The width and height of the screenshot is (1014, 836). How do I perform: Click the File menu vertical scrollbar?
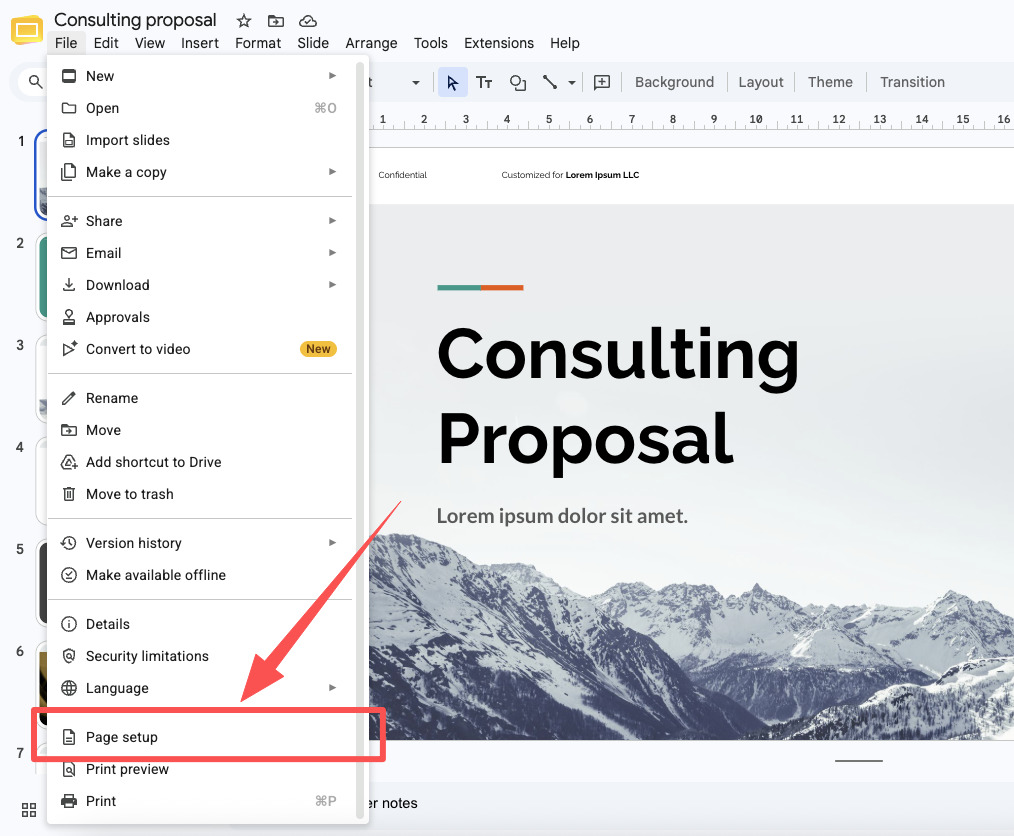tap(360, 440)
